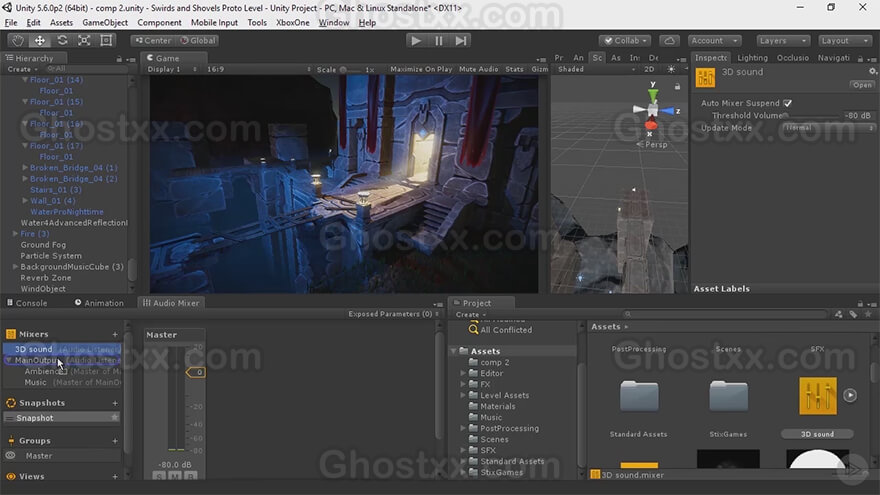Add a new group with plus icon
This screenshot has width=880, height=495.
tap(115, 441)
